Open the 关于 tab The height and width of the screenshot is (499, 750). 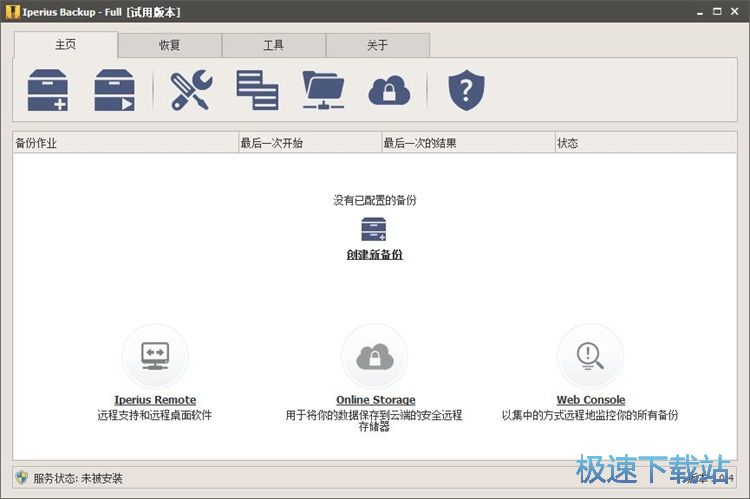point(377,45)
